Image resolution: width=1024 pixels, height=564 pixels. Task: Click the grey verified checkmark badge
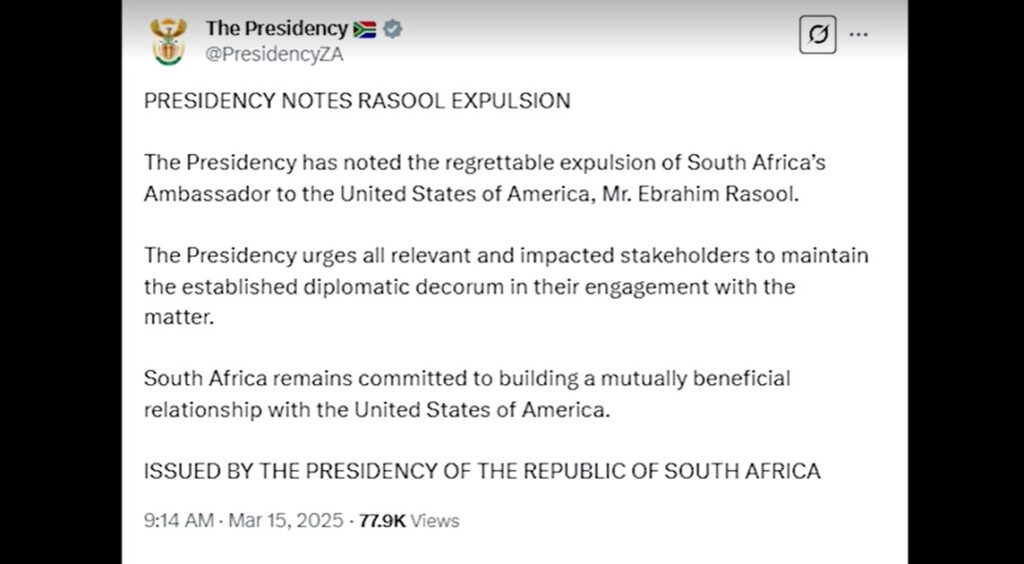[x=394, y=29]
